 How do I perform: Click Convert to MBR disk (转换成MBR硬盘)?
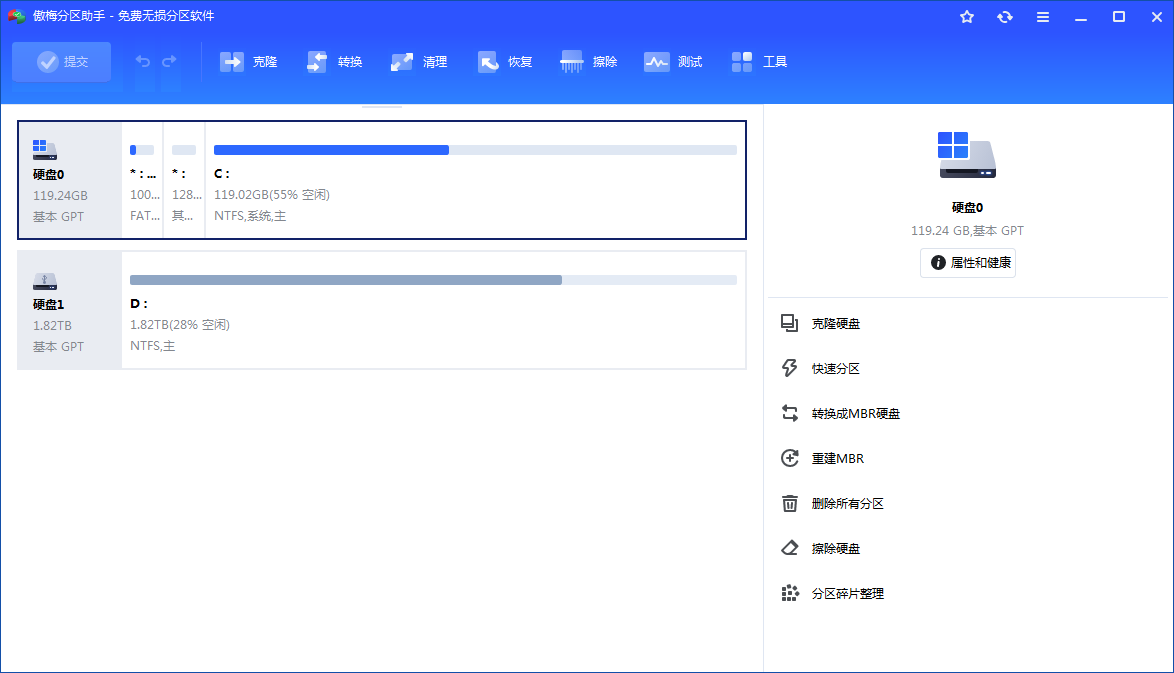pyautogui.click(x=855, y=413)
